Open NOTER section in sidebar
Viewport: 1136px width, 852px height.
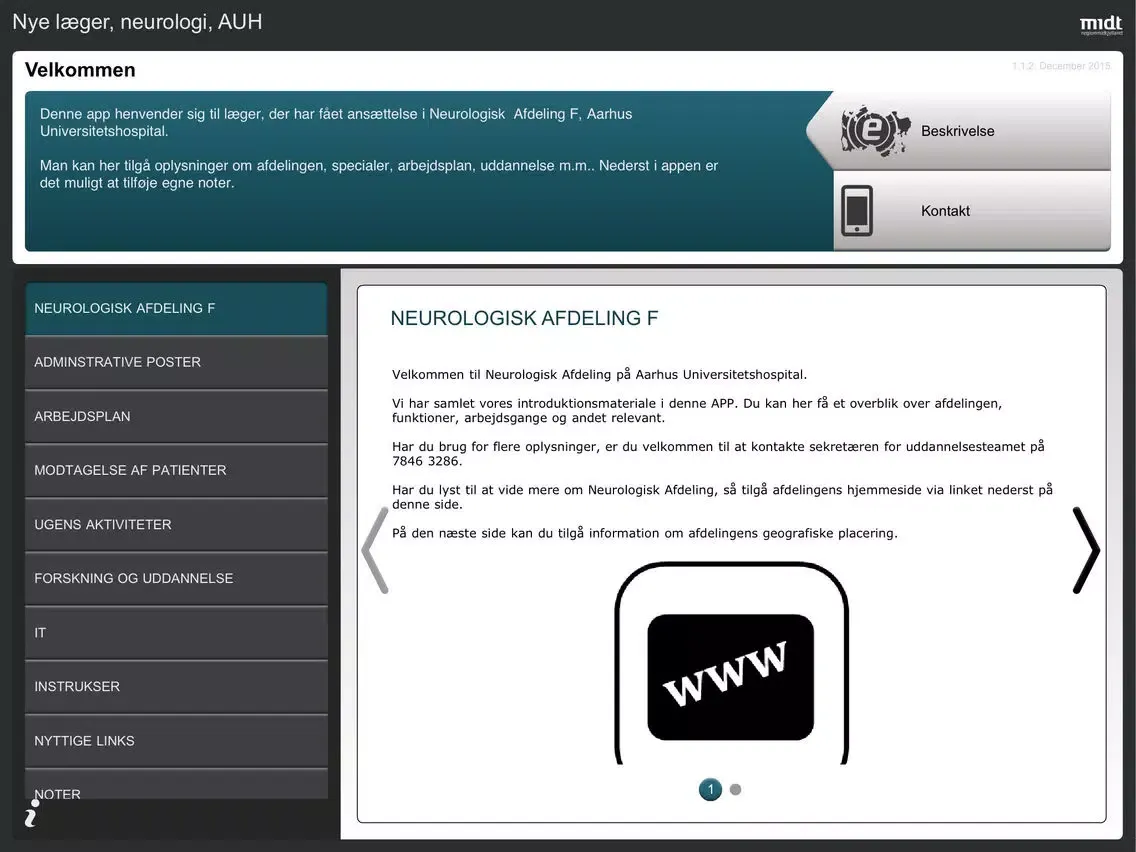coord(176,785)
